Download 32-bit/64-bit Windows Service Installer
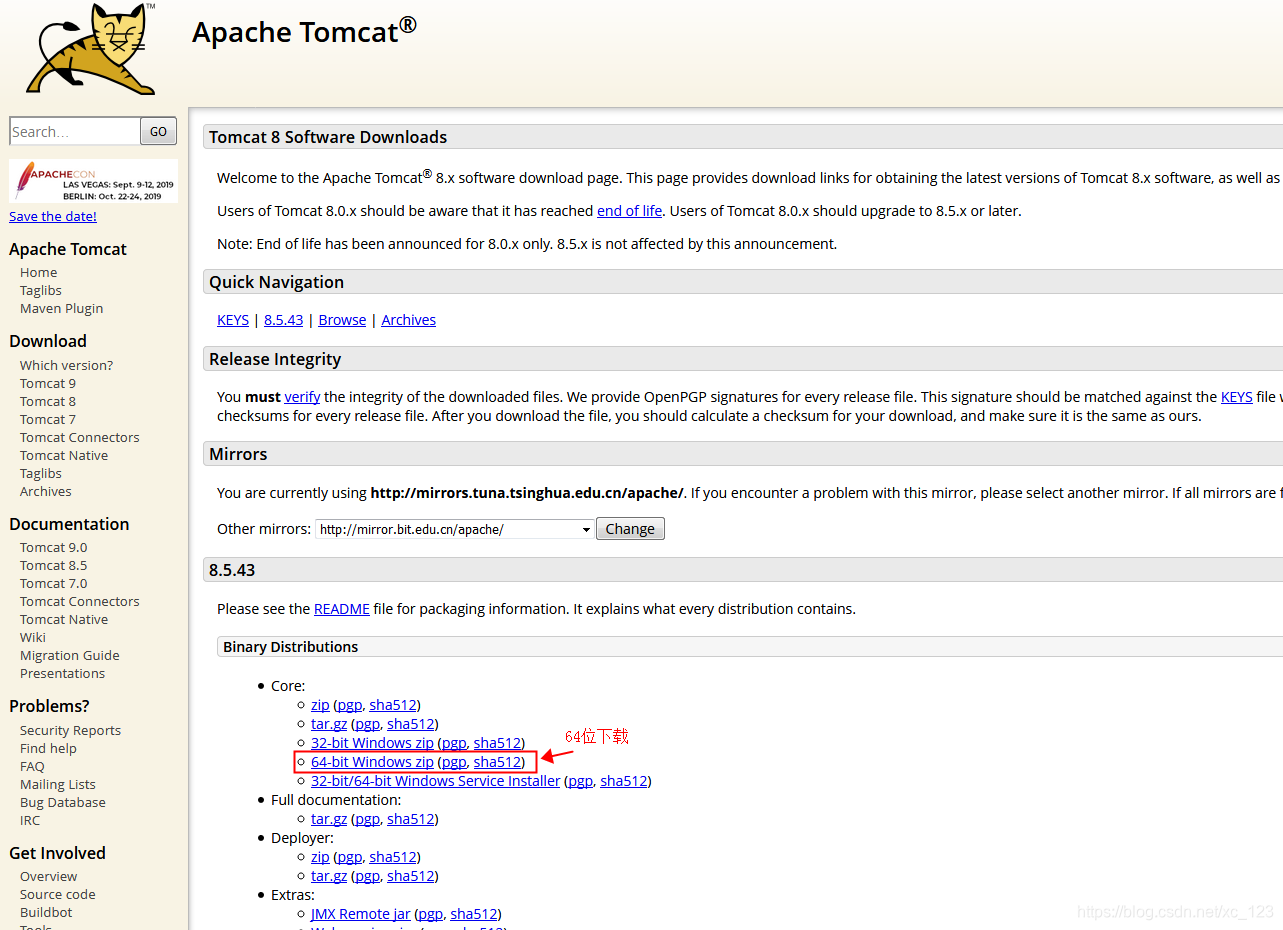This screenshot has width=1283, height=930. pos(435,781)
